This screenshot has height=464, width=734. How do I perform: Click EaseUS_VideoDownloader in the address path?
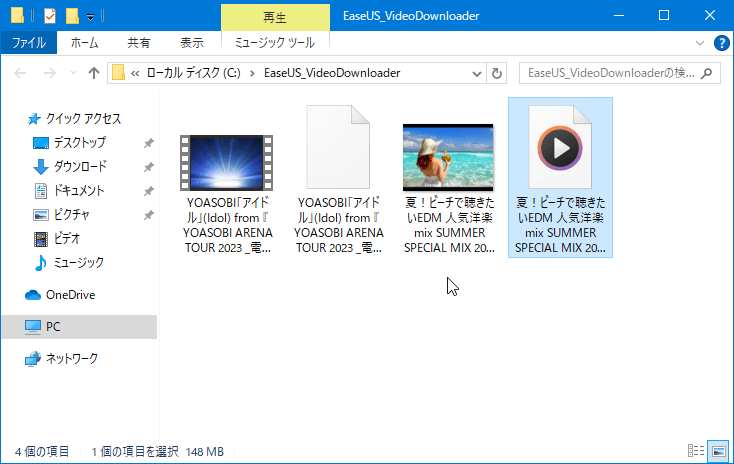(332, 73)
